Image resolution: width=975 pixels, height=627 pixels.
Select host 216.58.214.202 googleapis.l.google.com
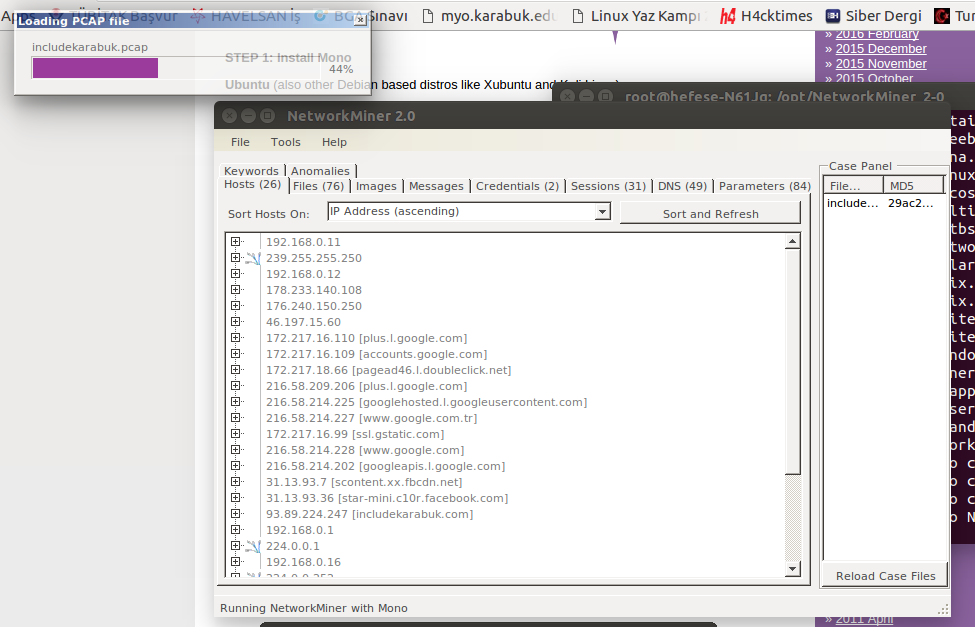(x=386, y=467)
